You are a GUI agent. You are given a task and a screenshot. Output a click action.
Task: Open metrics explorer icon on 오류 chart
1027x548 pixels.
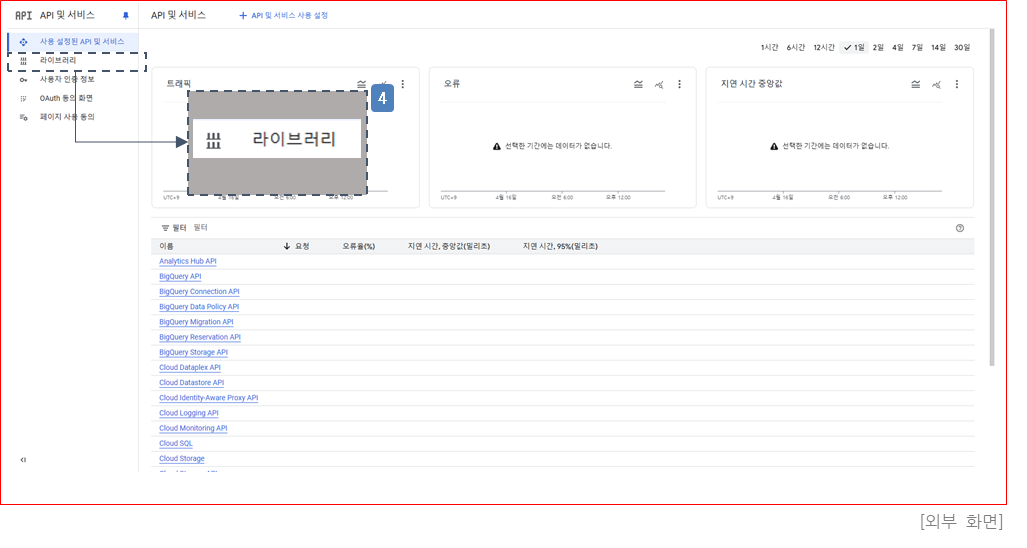[x=659, y=84]
